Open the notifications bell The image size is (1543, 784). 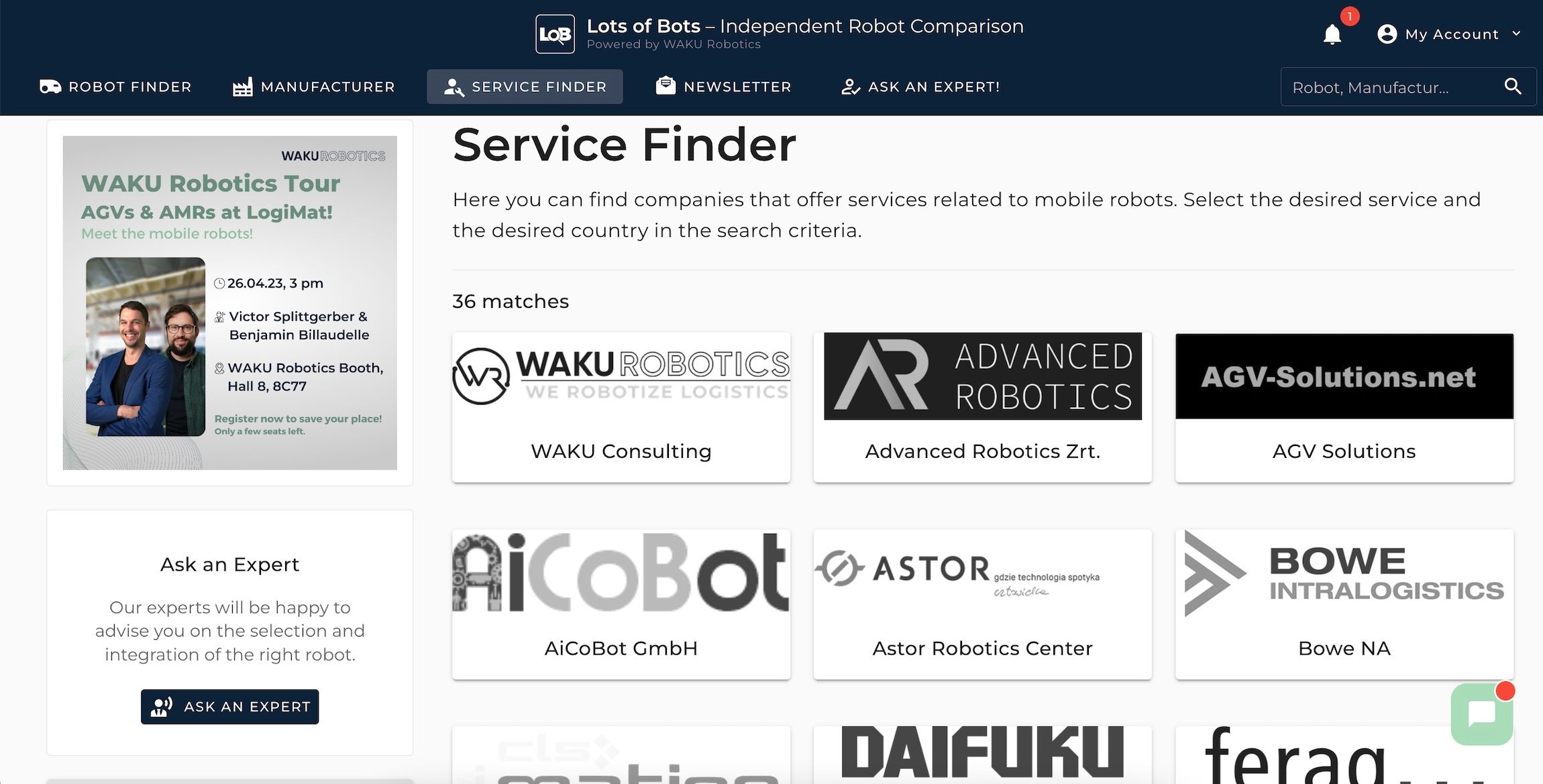point(1332,34)
